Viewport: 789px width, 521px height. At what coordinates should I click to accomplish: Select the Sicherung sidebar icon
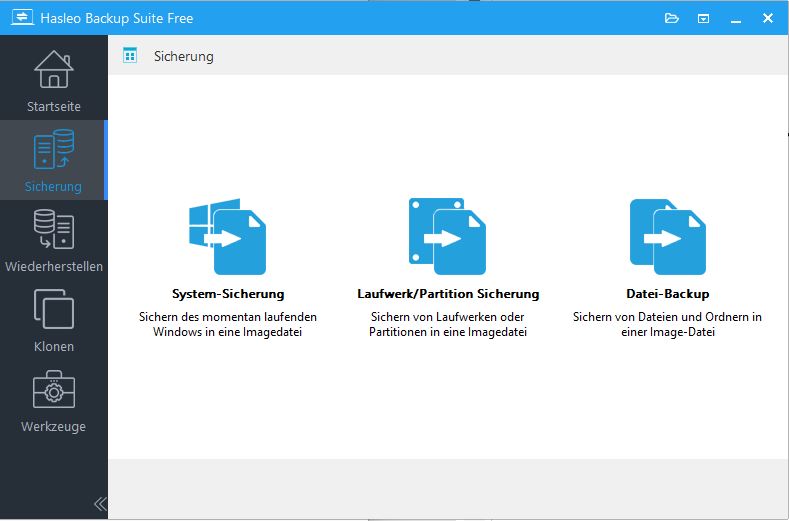coord(54,149)
